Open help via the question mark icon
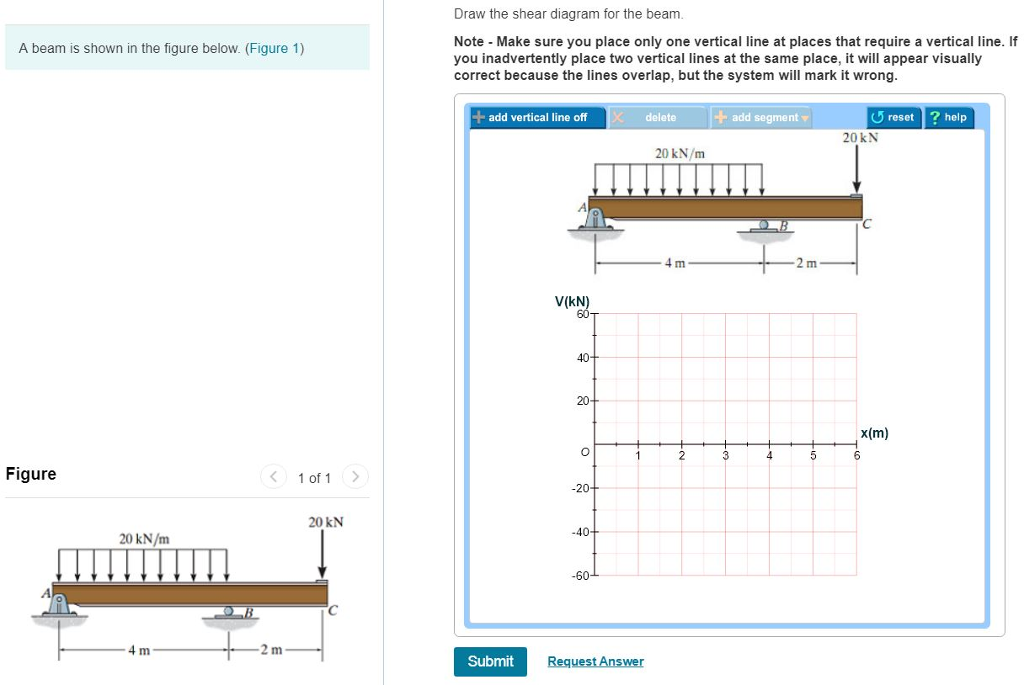This screenshot has height=685, width=1024. 934,118
